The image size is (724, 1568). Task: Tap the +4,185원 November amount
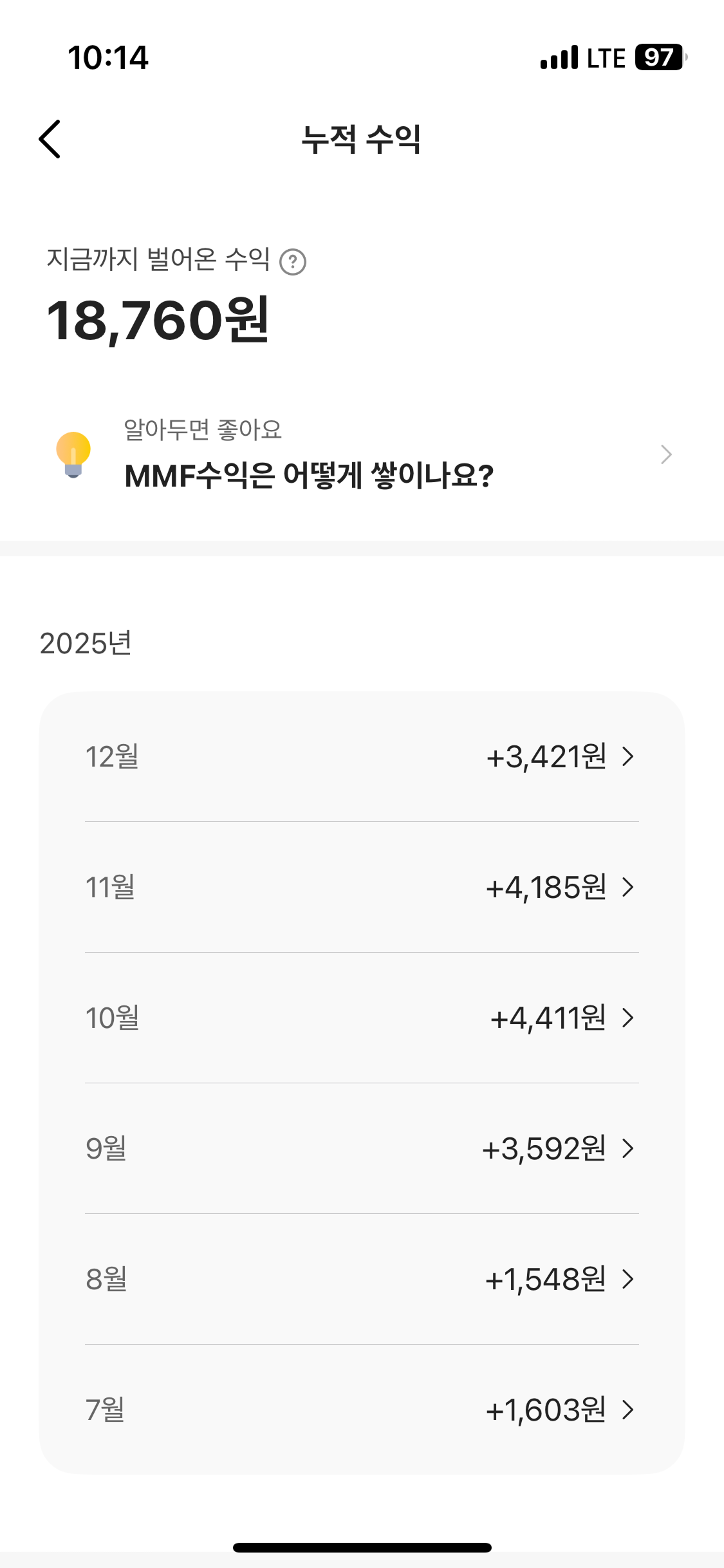[x=546, y=888]
